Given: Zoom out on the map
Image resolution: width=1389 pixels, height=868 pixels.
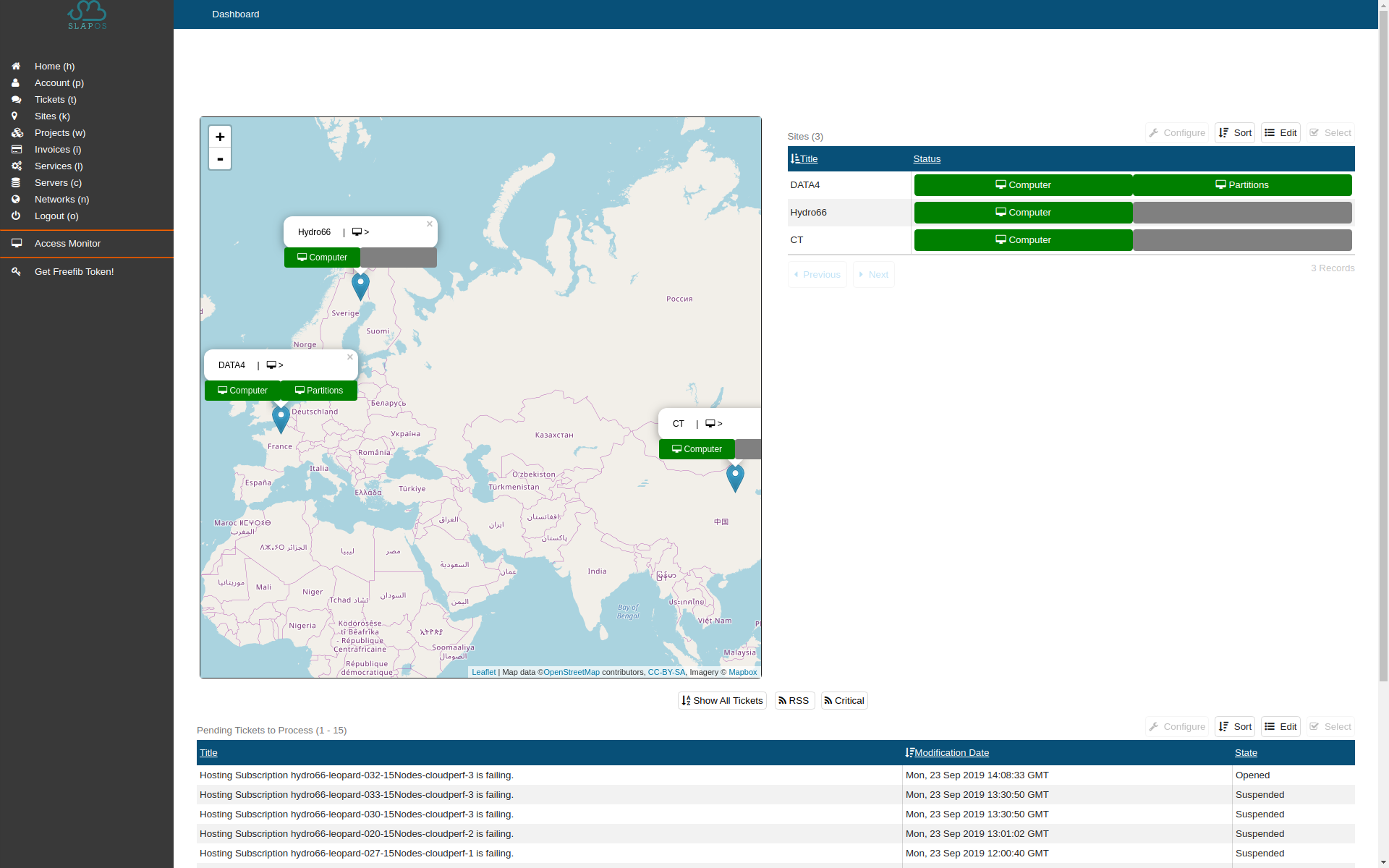Looking at the screenshot, I should click(x=220, y=158).
